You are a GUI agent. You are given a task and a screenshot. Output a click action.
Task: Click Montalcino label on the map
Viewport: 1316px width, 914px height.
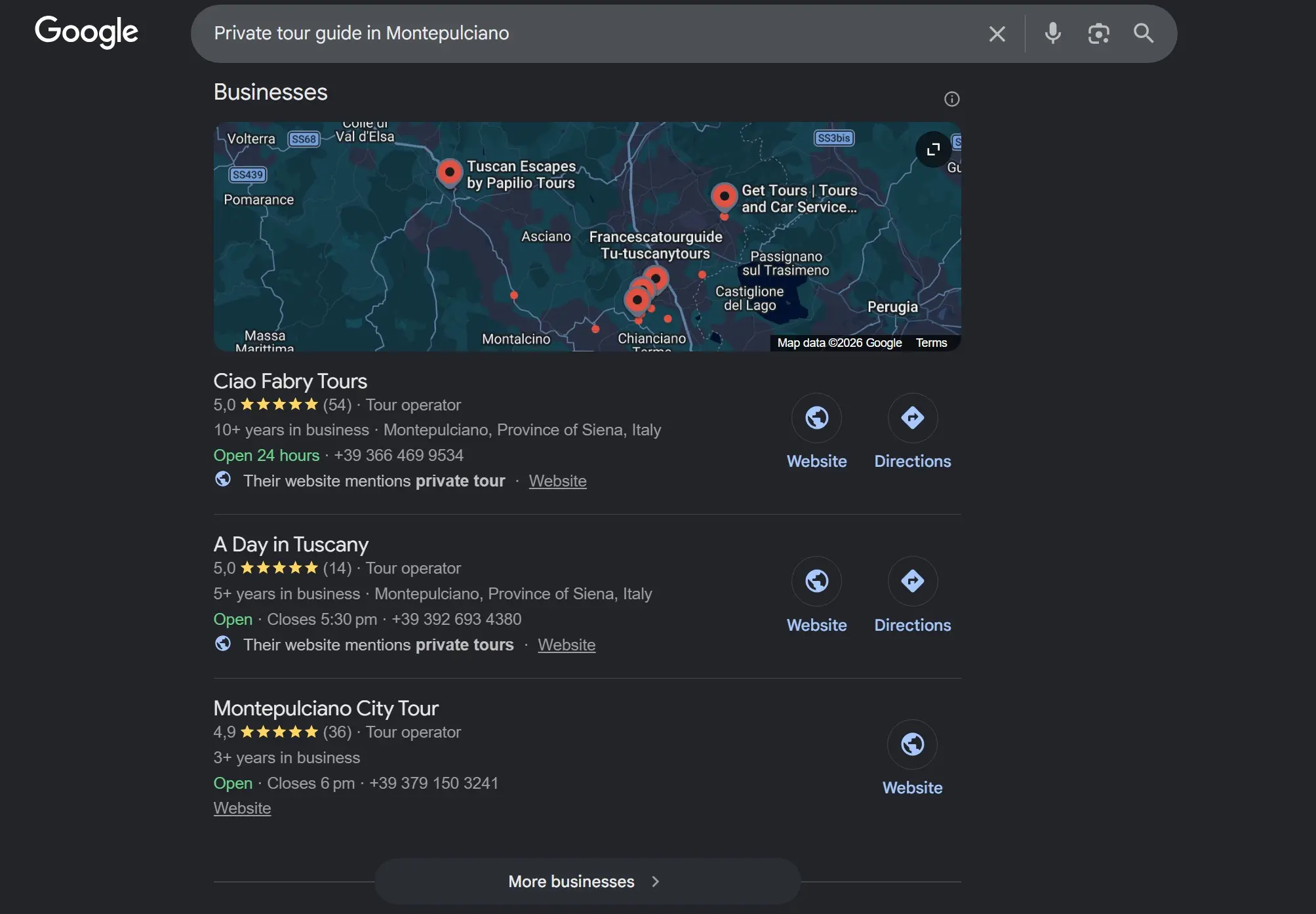coord(516,339)
